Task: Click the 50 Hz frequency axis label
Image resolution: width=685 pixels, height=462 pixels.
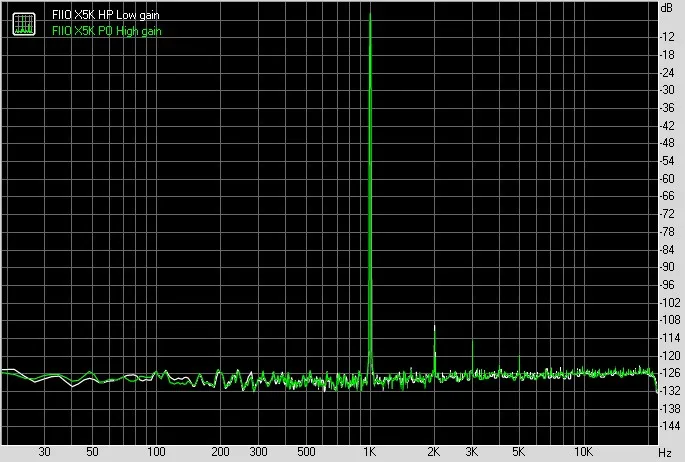Action: (x=92, y=452)
